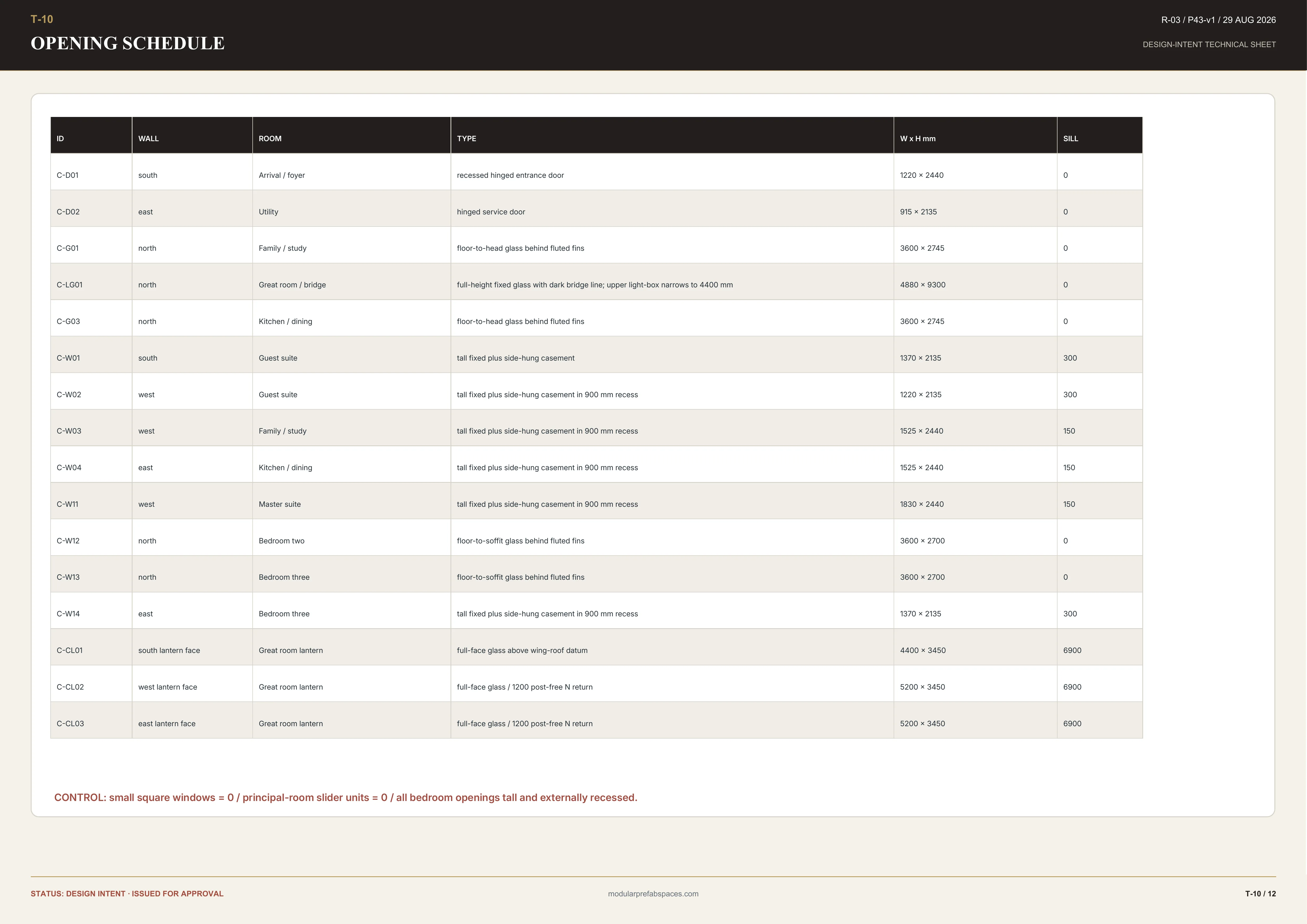Click the full-height fixed glass type description
This screenshot has height=924, width=1307.
click(672, 282)
